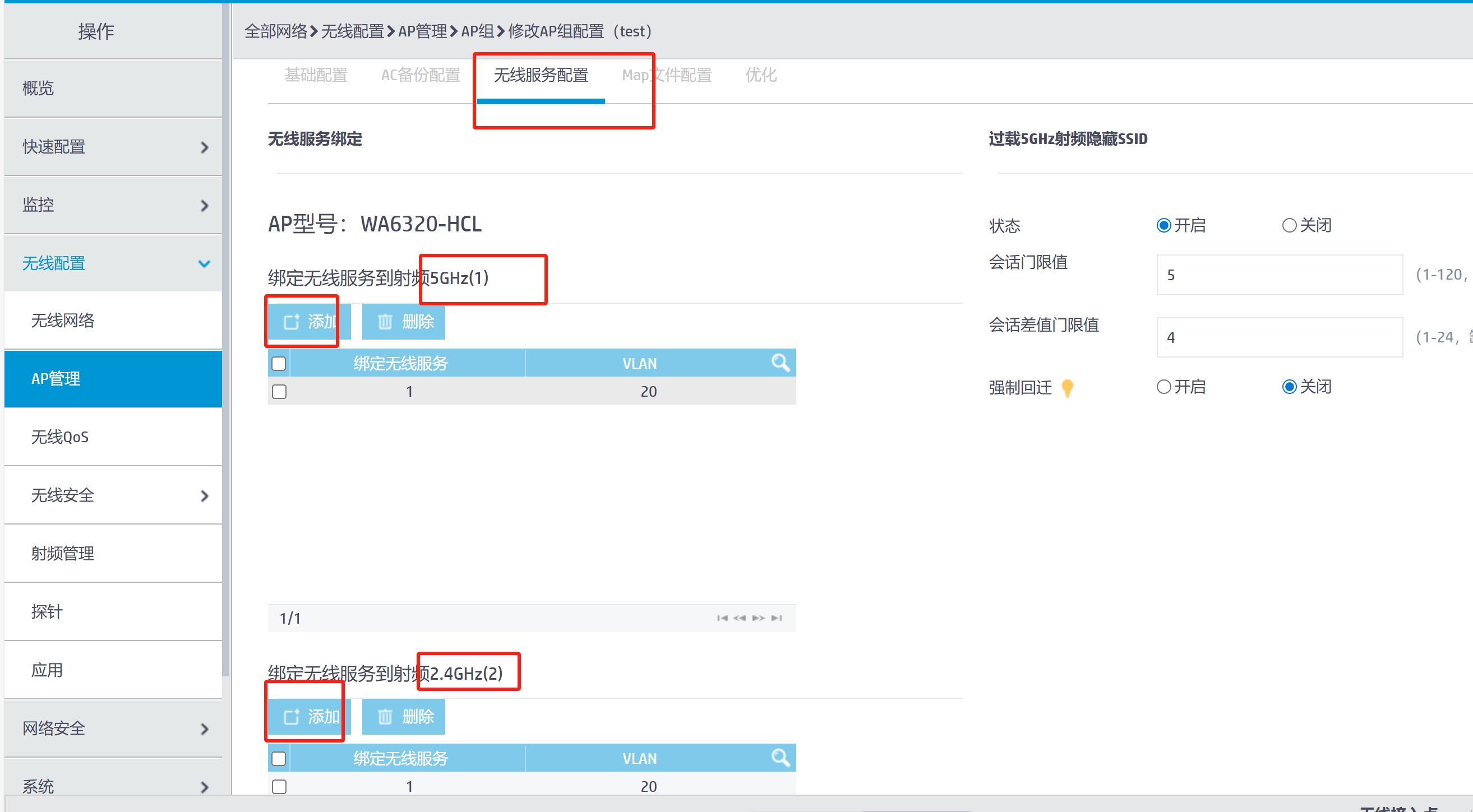
Task: Click 添加 button under 2.4GHz(2) radio
Action: (x=310, y=717)
